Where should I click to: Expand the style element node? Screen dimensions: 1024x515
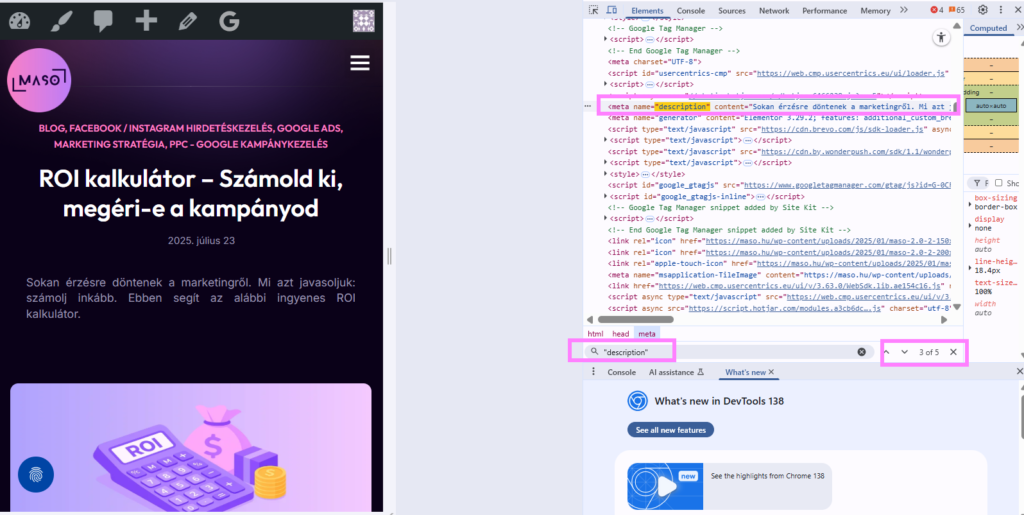[x=605, y=174]
